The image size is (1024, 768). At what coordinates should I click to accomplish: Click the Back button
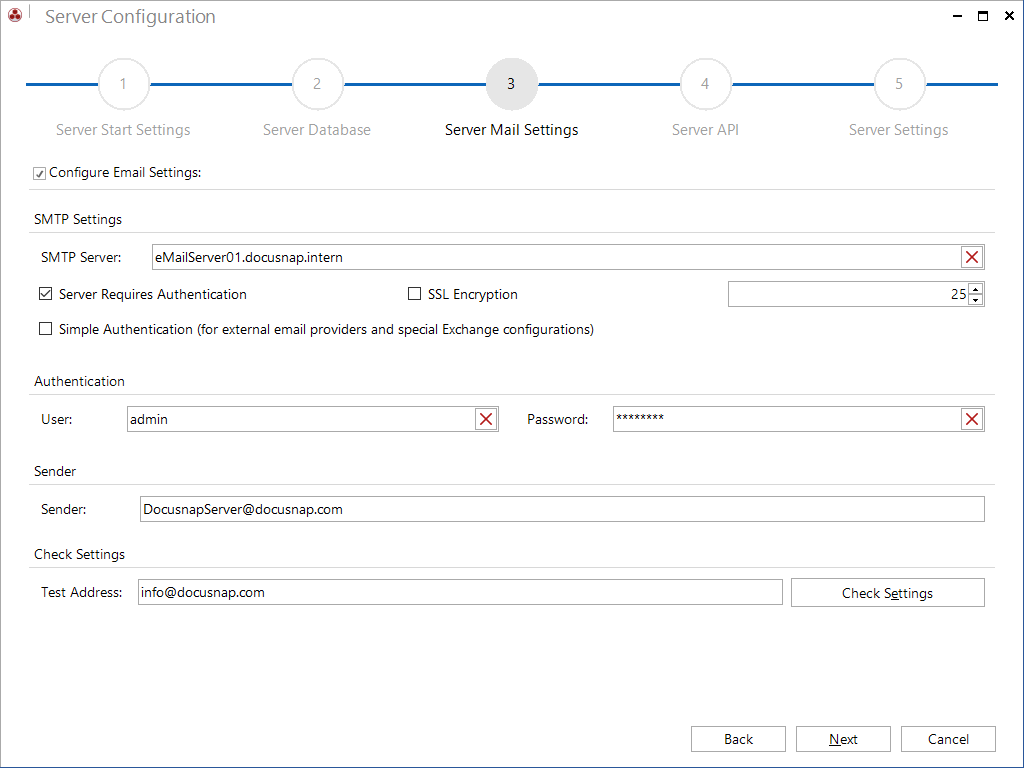tap(738, 739)
